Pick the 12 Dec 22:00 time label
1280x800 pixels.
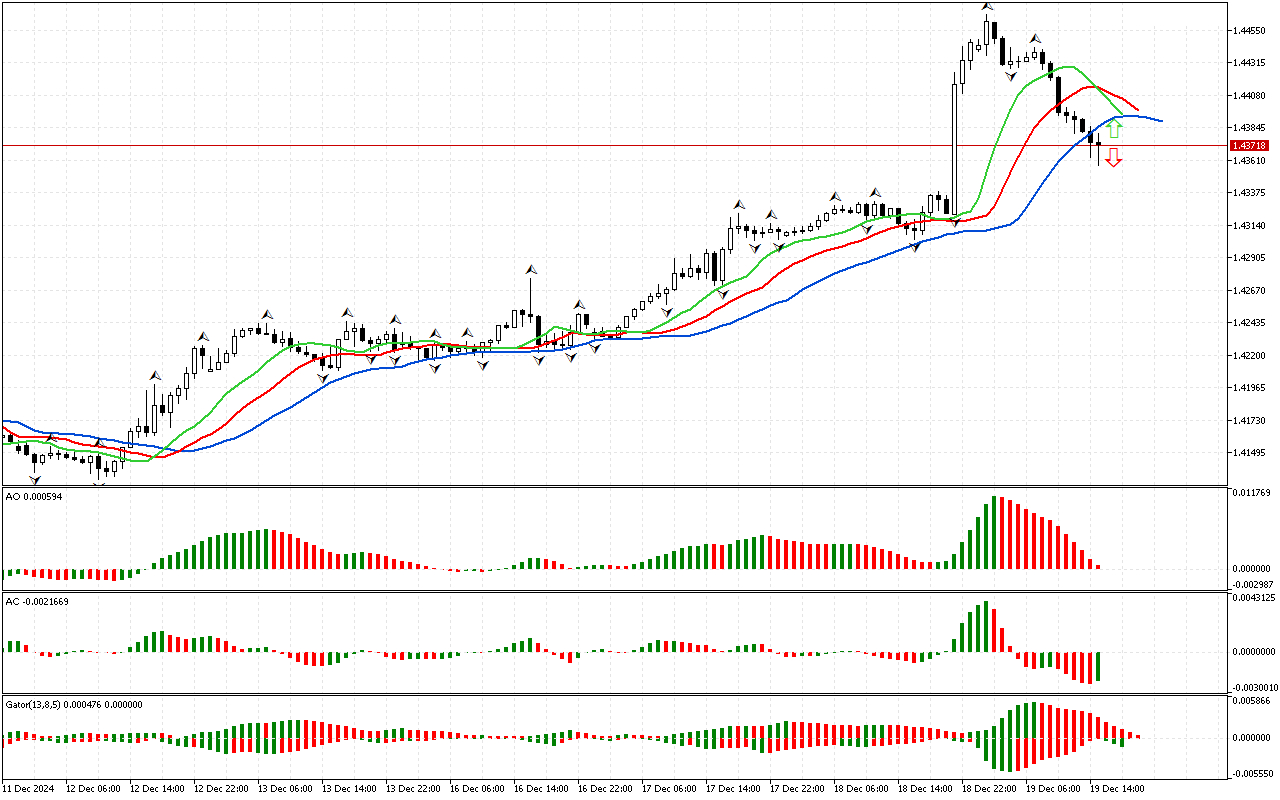pyautogui.click(x=222, y=789)
